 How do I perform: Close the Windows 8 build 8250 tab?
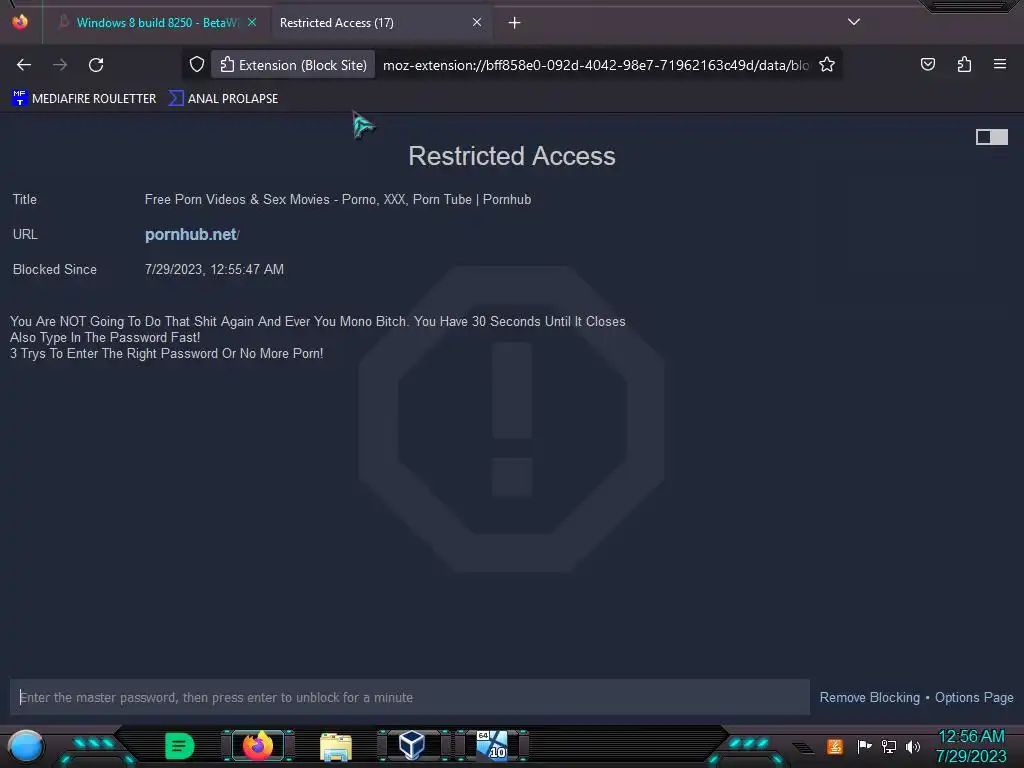click(x=252, y=22)
